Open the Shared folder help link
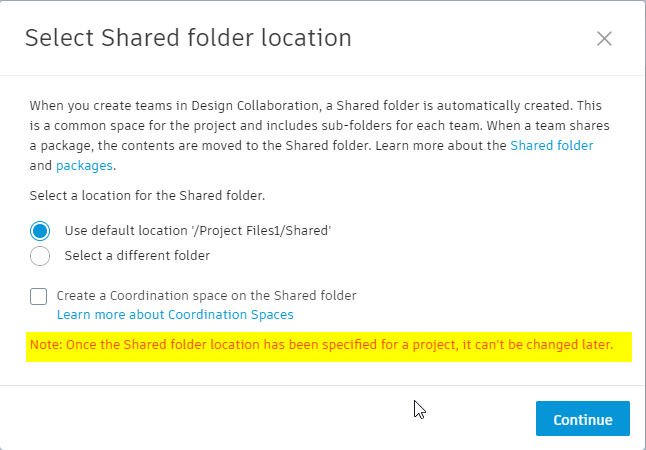 pos(551,145)
